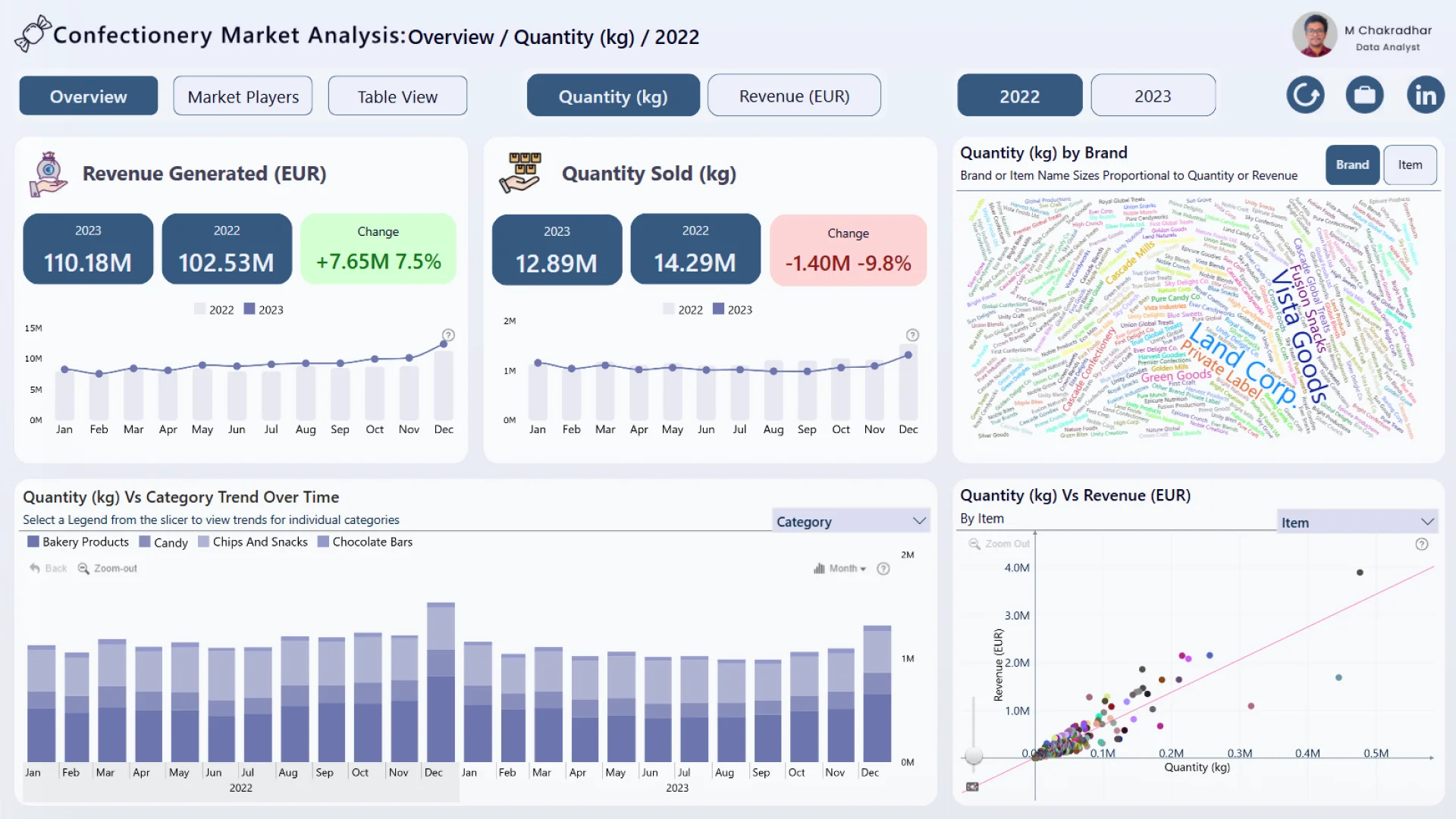Click scatter chart vertical zoom slider handle

point(974,756)
